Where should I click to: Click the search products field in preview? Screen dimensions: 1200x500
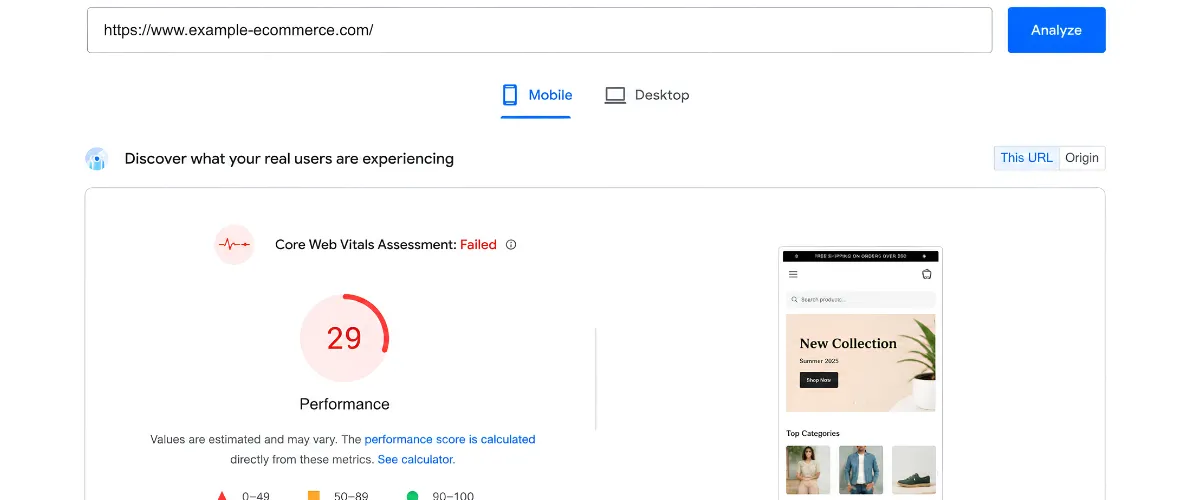pyautogui.click(x=860, y=299)
